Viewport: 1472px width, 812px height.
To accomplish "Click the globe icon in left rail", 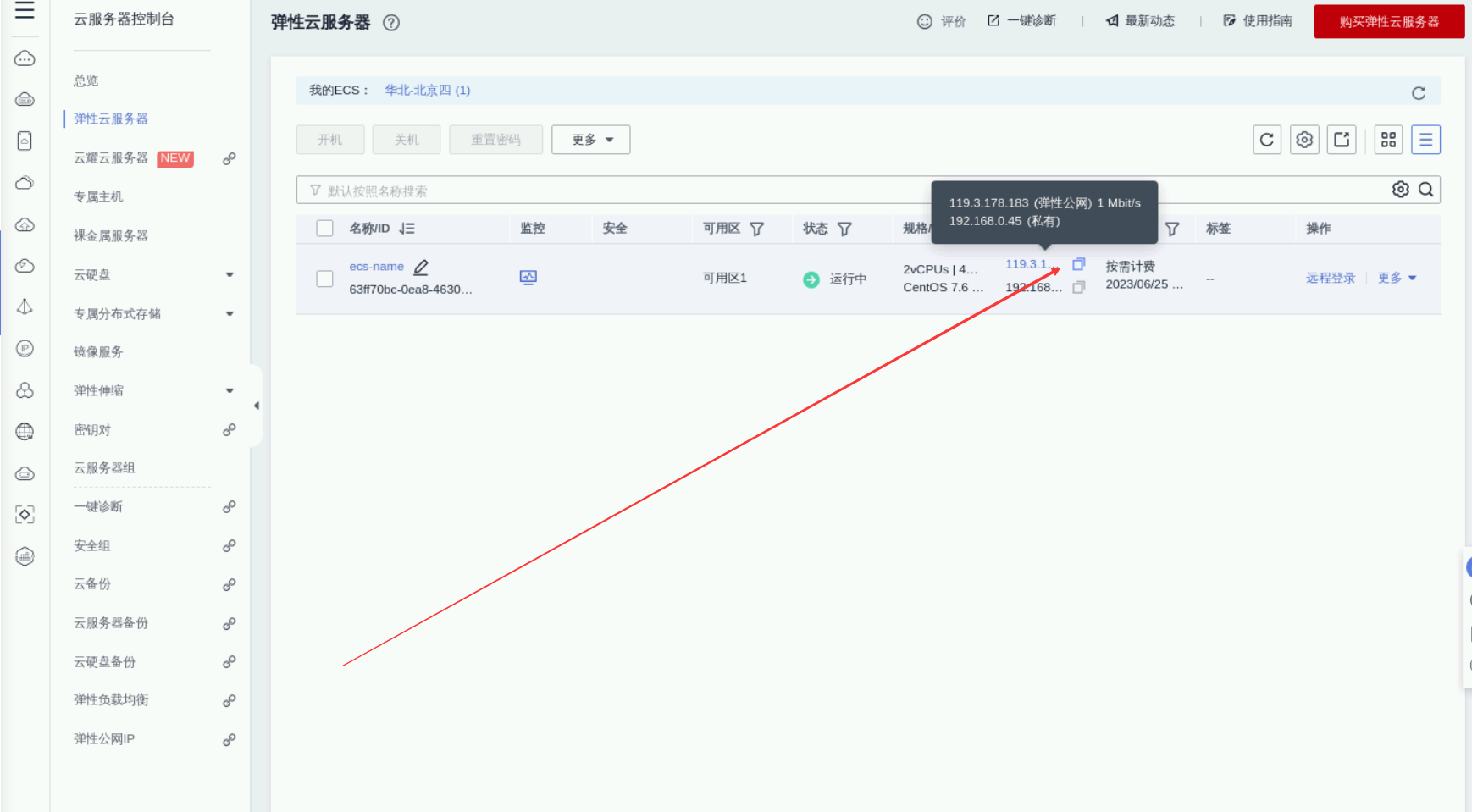I will point(25,432).
